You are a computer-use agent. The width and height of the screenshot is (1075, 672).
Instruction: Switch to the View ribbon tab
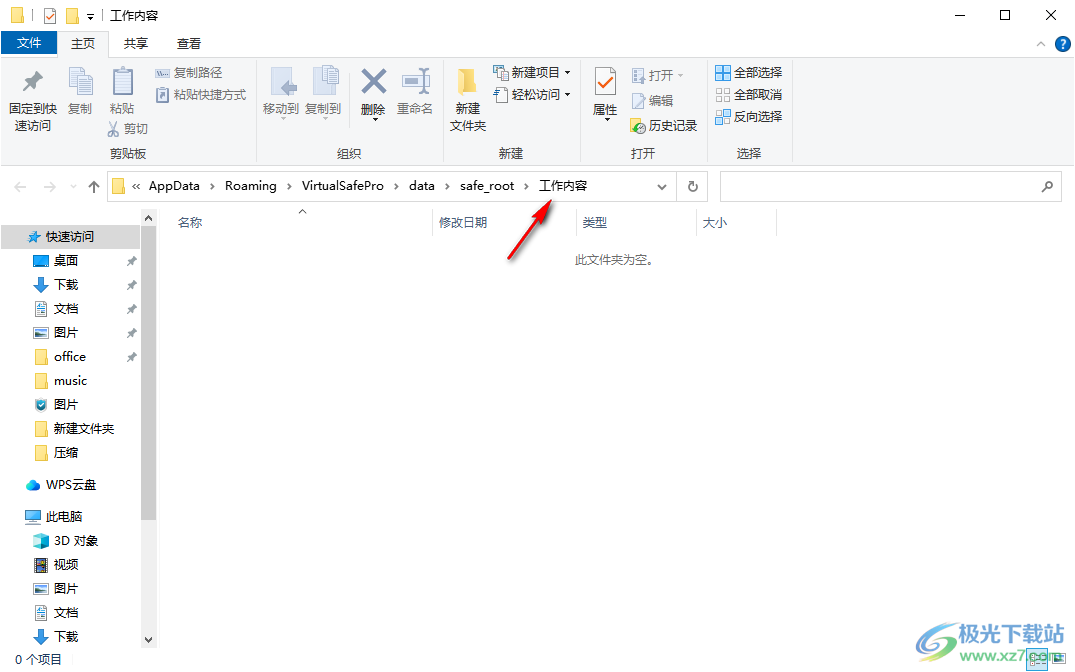[189, 44]
